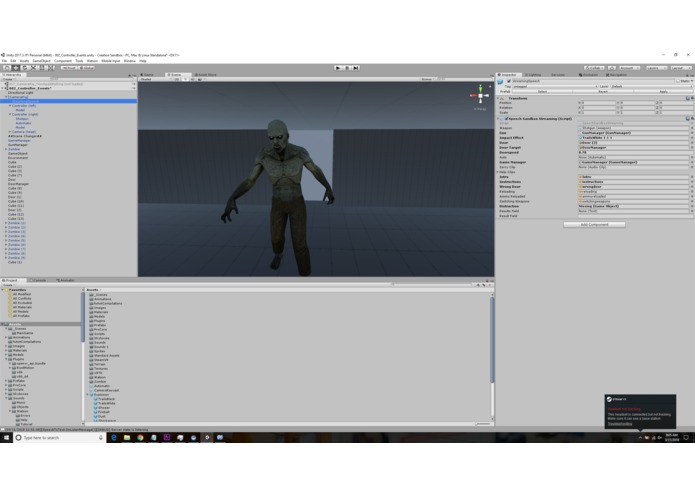695x494 pixels.
Task: Collapse the Transform component
Action: pos(498,98)
